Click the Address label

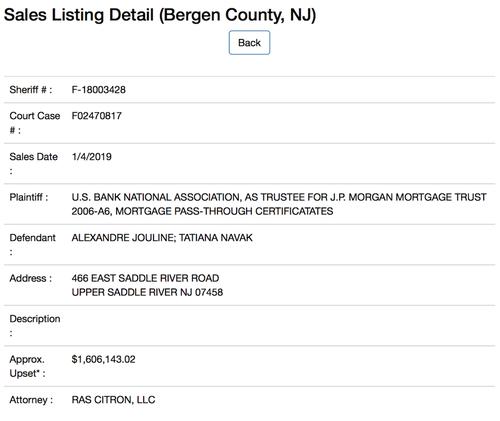pyautogui.click(x=31, y=278)
